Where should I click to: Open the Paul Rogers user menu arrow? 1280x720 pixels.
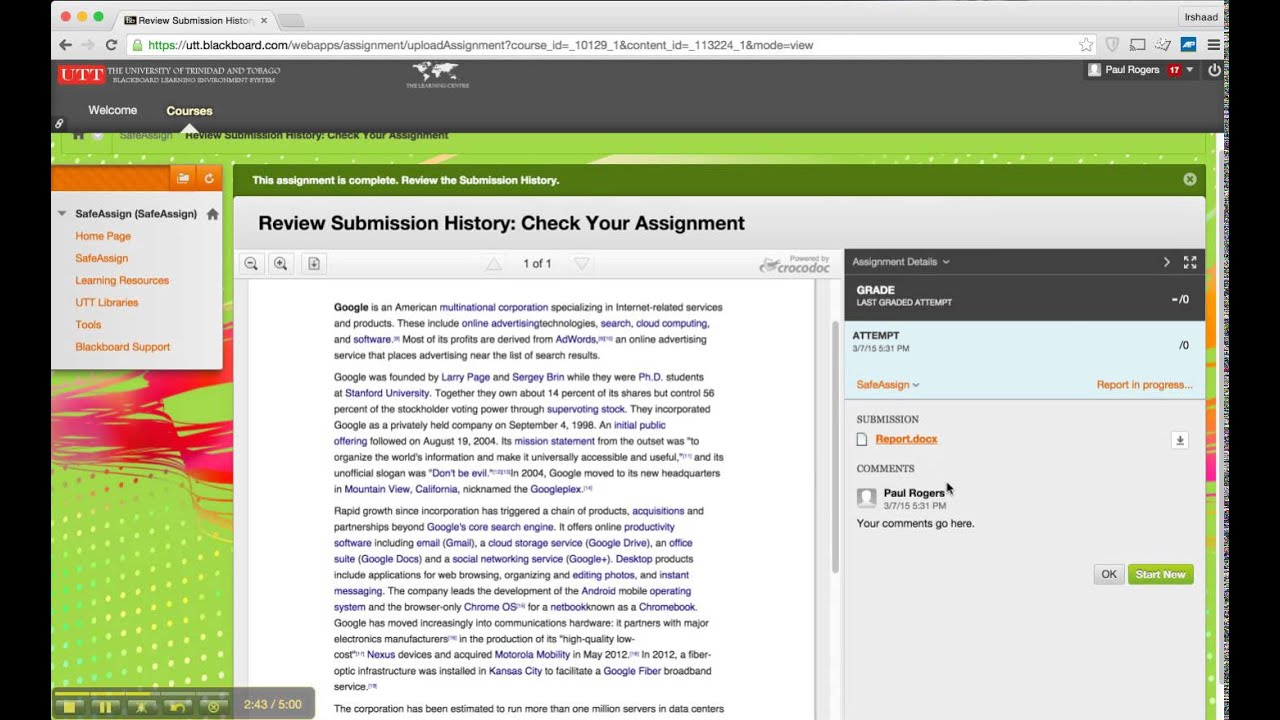(x=1190, y=70)
